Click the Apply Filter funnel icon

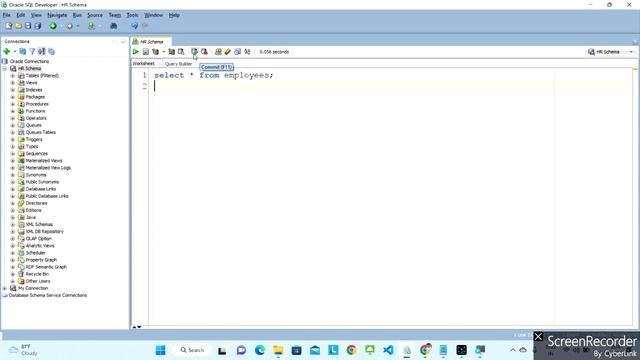32,51
